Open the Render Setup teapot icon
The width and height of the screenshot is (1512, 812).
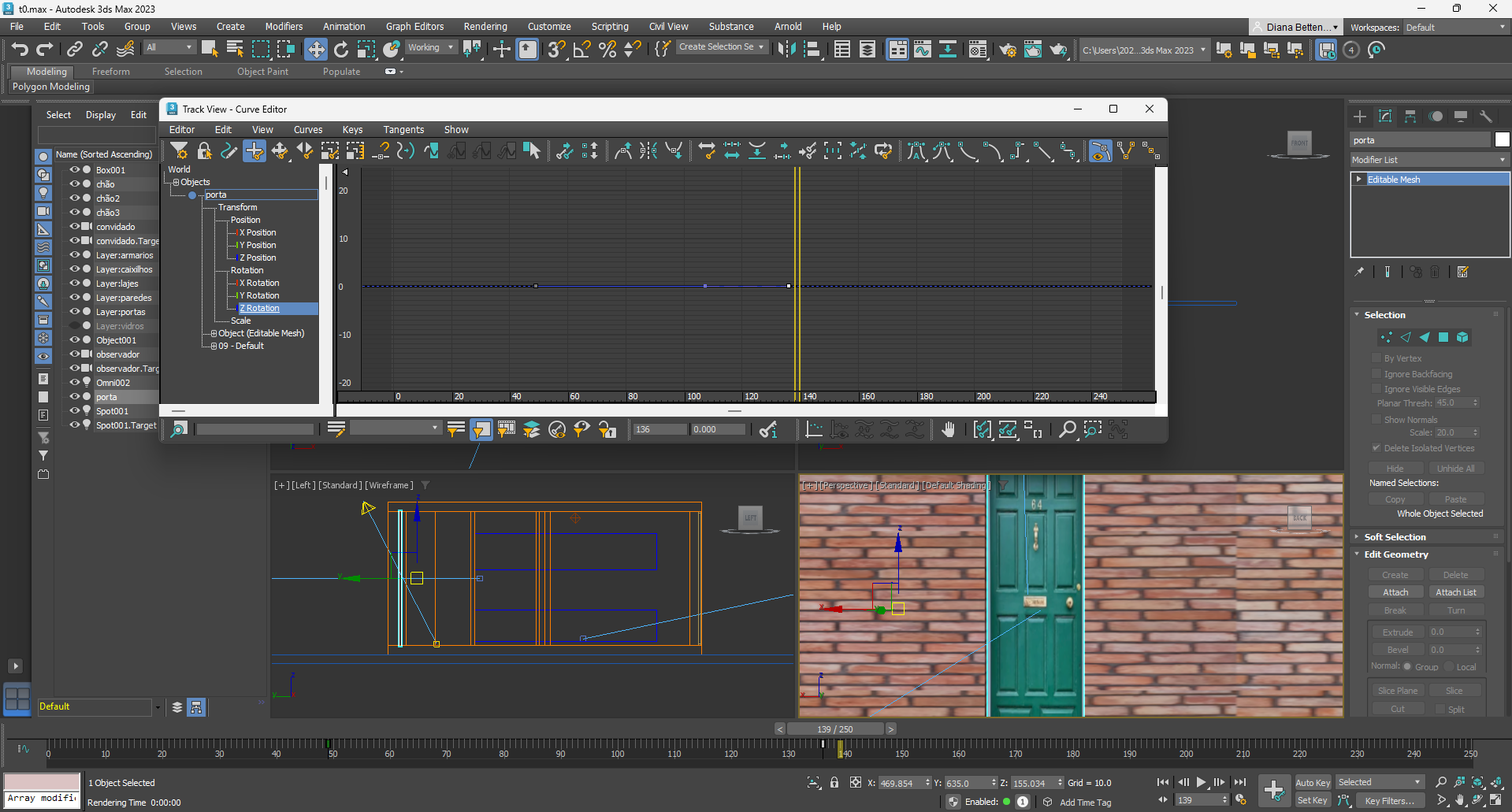click(1008, 50)
